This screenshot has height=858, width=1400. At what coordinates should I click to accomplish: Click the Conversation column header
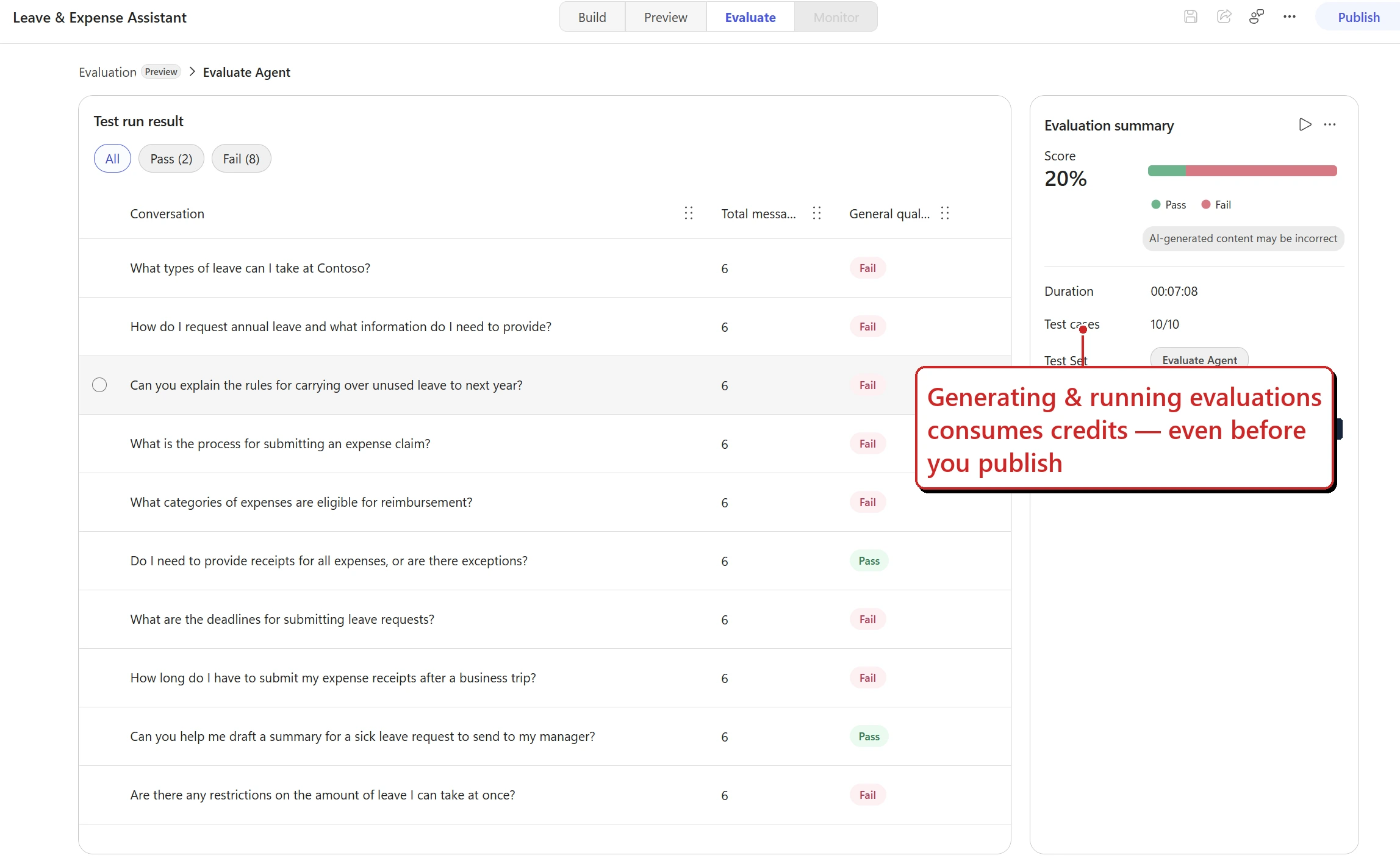coord(167,213)
